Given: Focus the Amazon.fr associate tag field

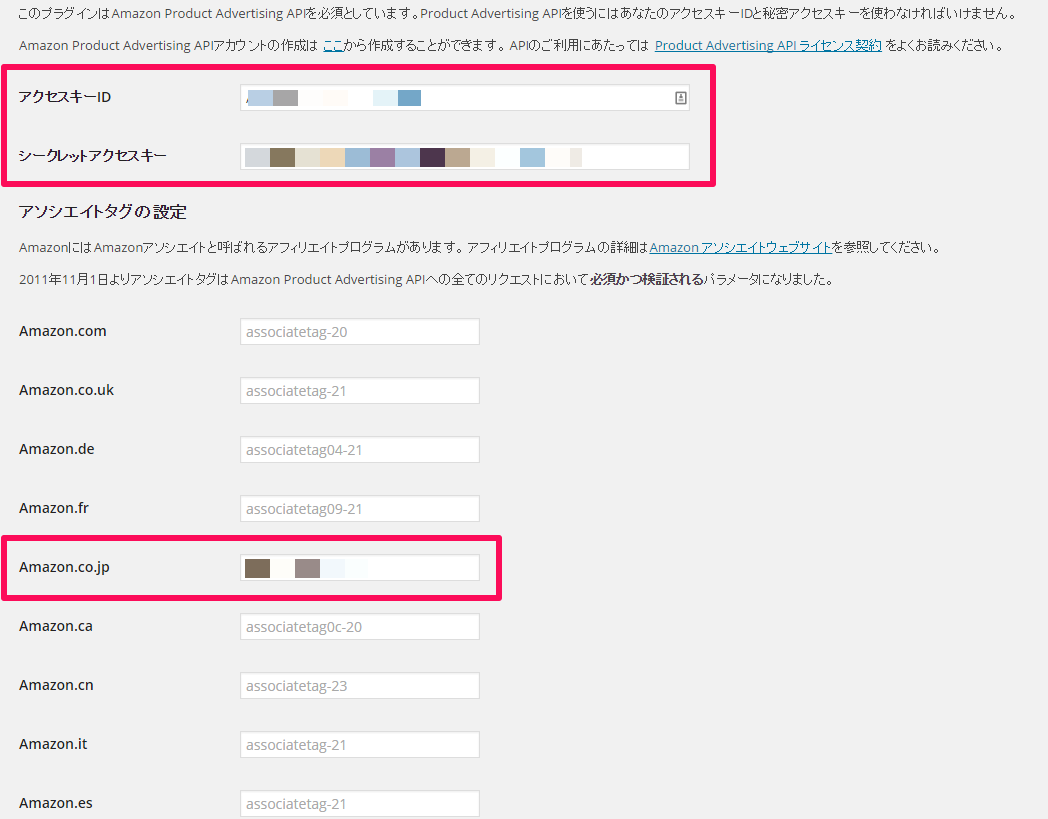Looking at the screenshot, I should click(x=360, y=508).
